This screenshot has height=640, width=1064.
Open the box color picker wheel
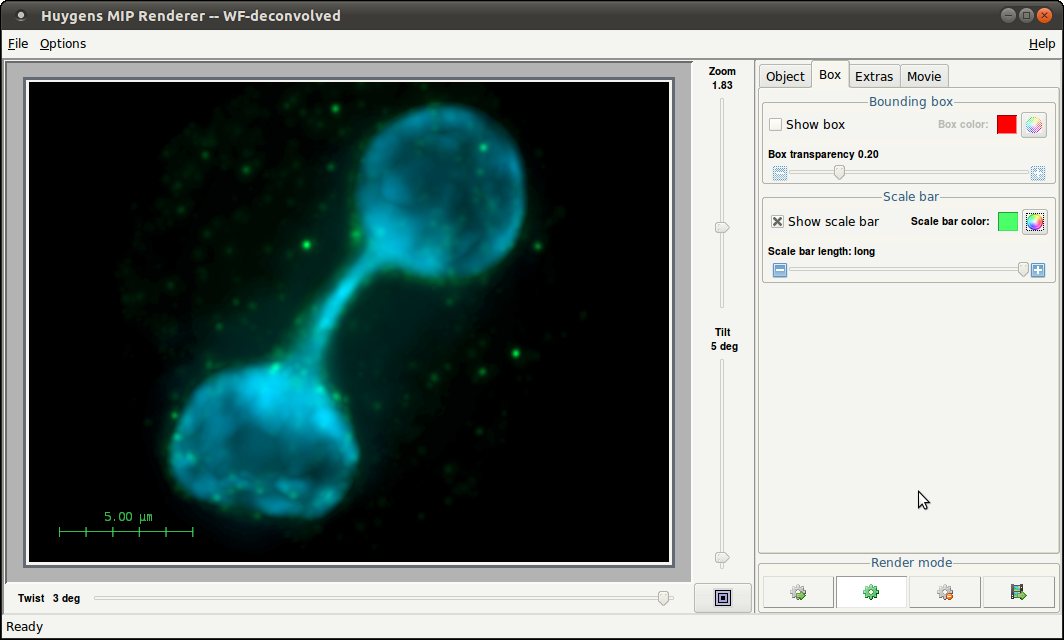click(x=1033, y=124)
